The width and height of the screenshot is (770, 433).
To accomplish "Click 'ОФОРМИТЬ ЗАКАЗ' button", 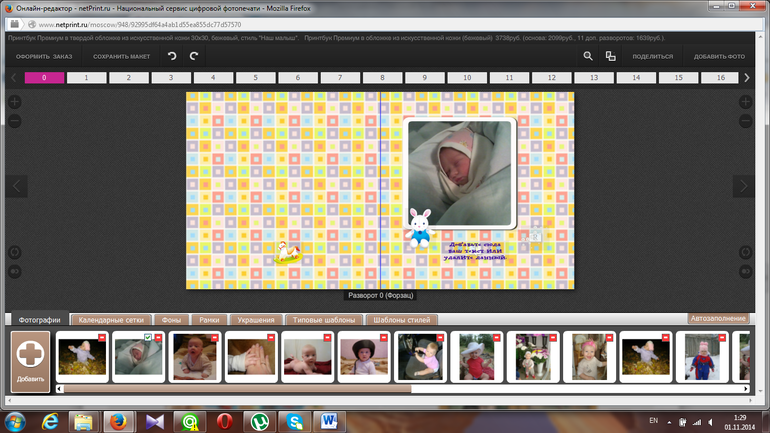I will pos(44,57).
